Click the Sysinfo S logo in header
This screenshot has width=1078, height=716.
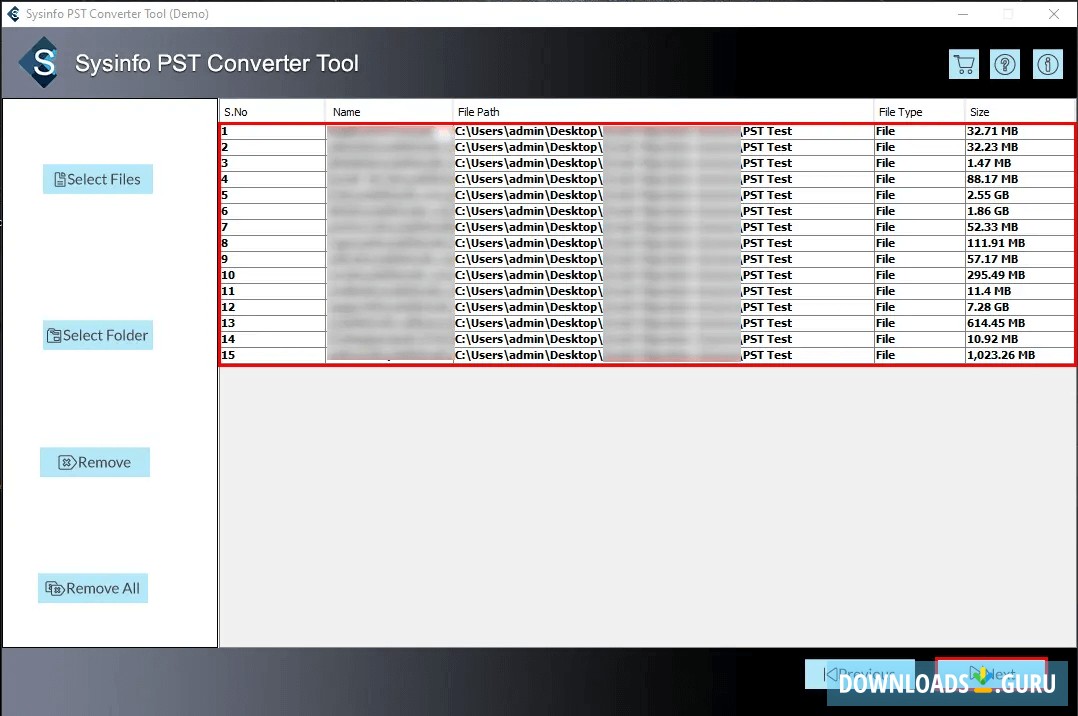(41, 62)
